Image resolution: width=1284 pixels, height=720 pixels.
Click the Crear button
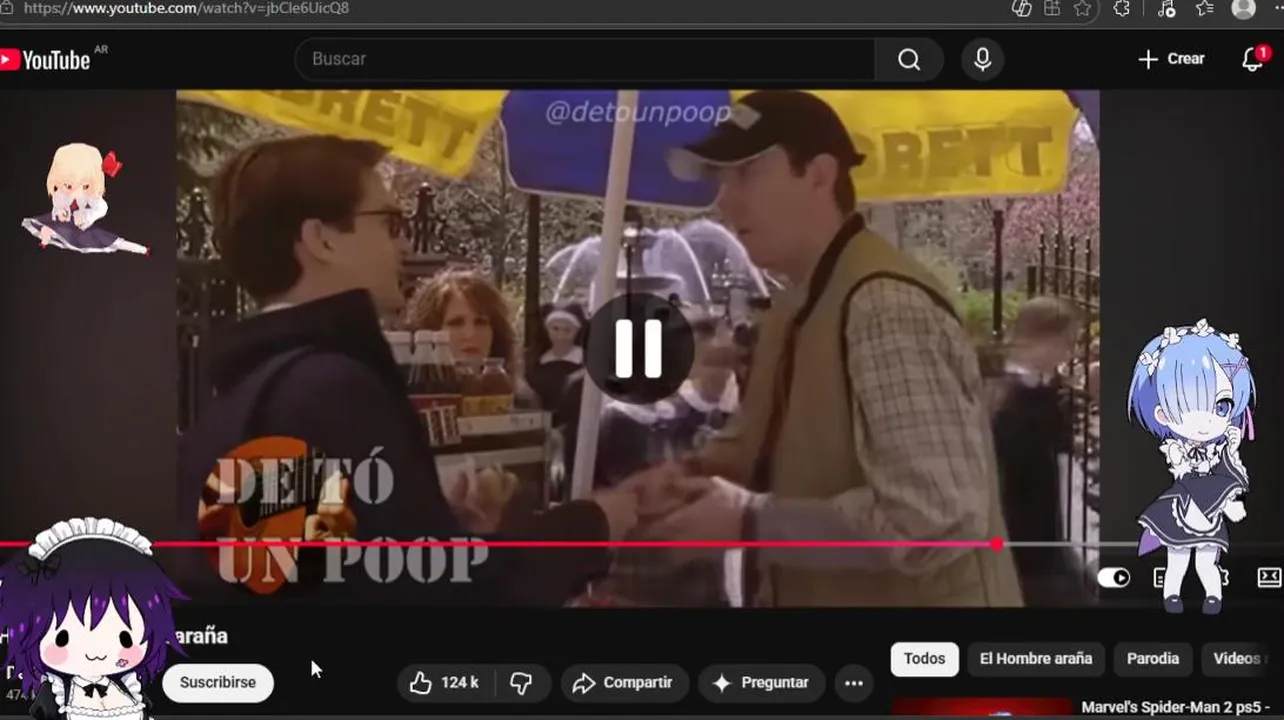pos(1171,59)
